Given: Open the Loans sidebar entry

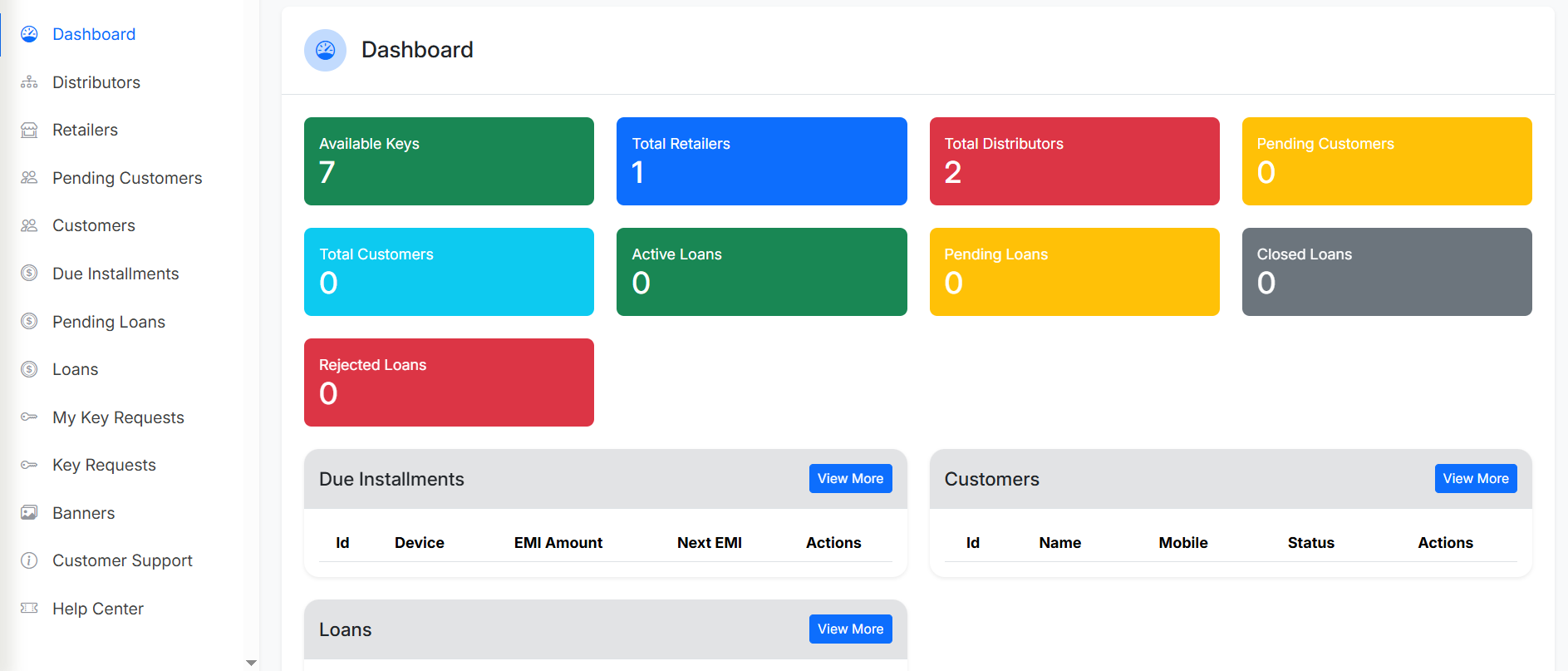Looking at the screenshot, I should pos(75,369).
